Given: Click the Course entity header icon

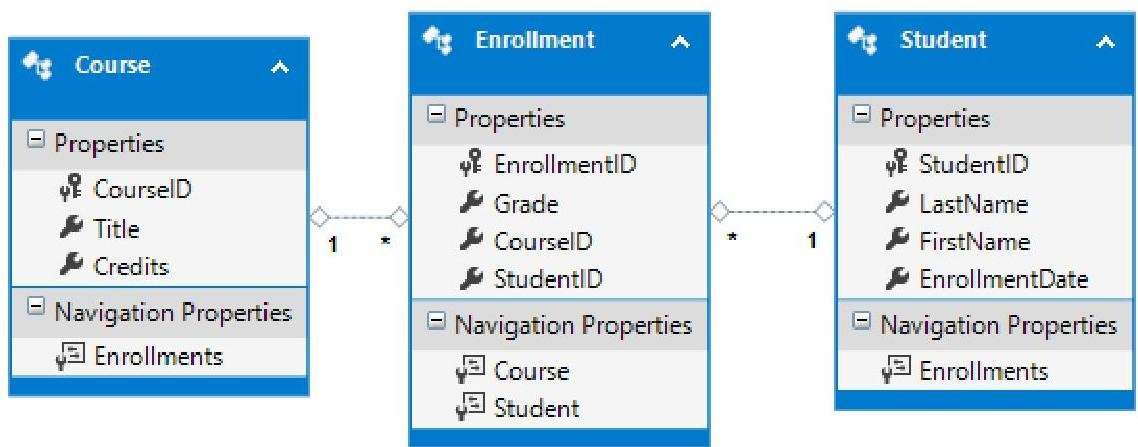Looking at the screenshot, I should 39,67.
